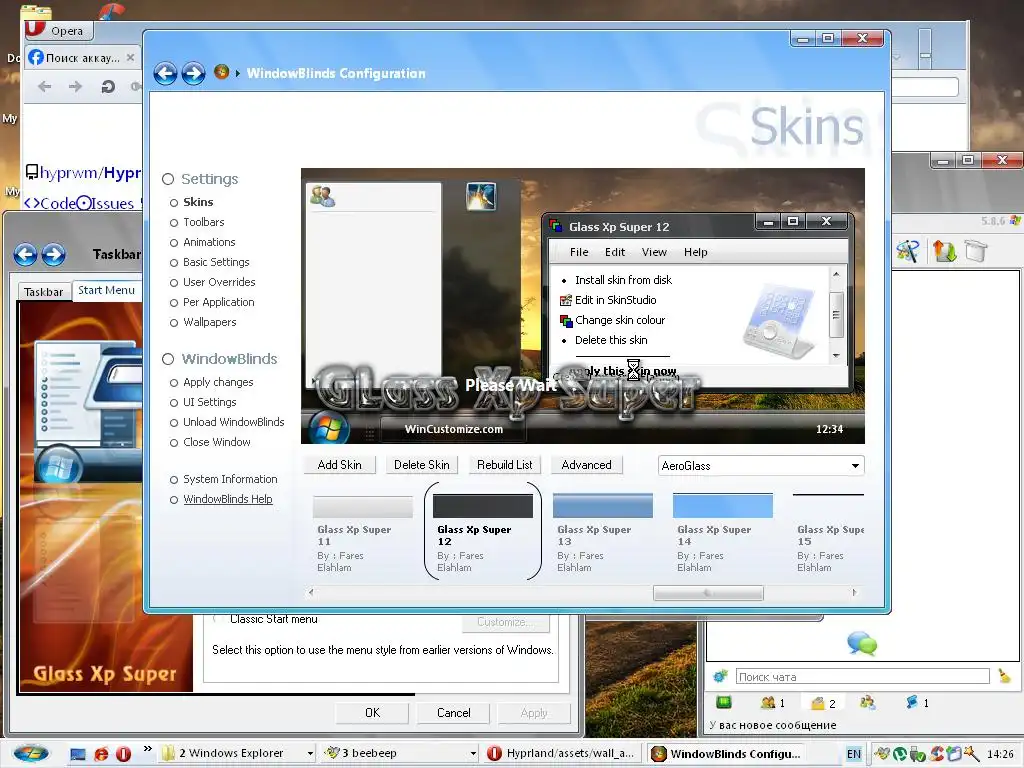Click the beebeep tools wrench icon
Image resolution: width=1024 pixels, height=768 pixels.
(908, 251)
